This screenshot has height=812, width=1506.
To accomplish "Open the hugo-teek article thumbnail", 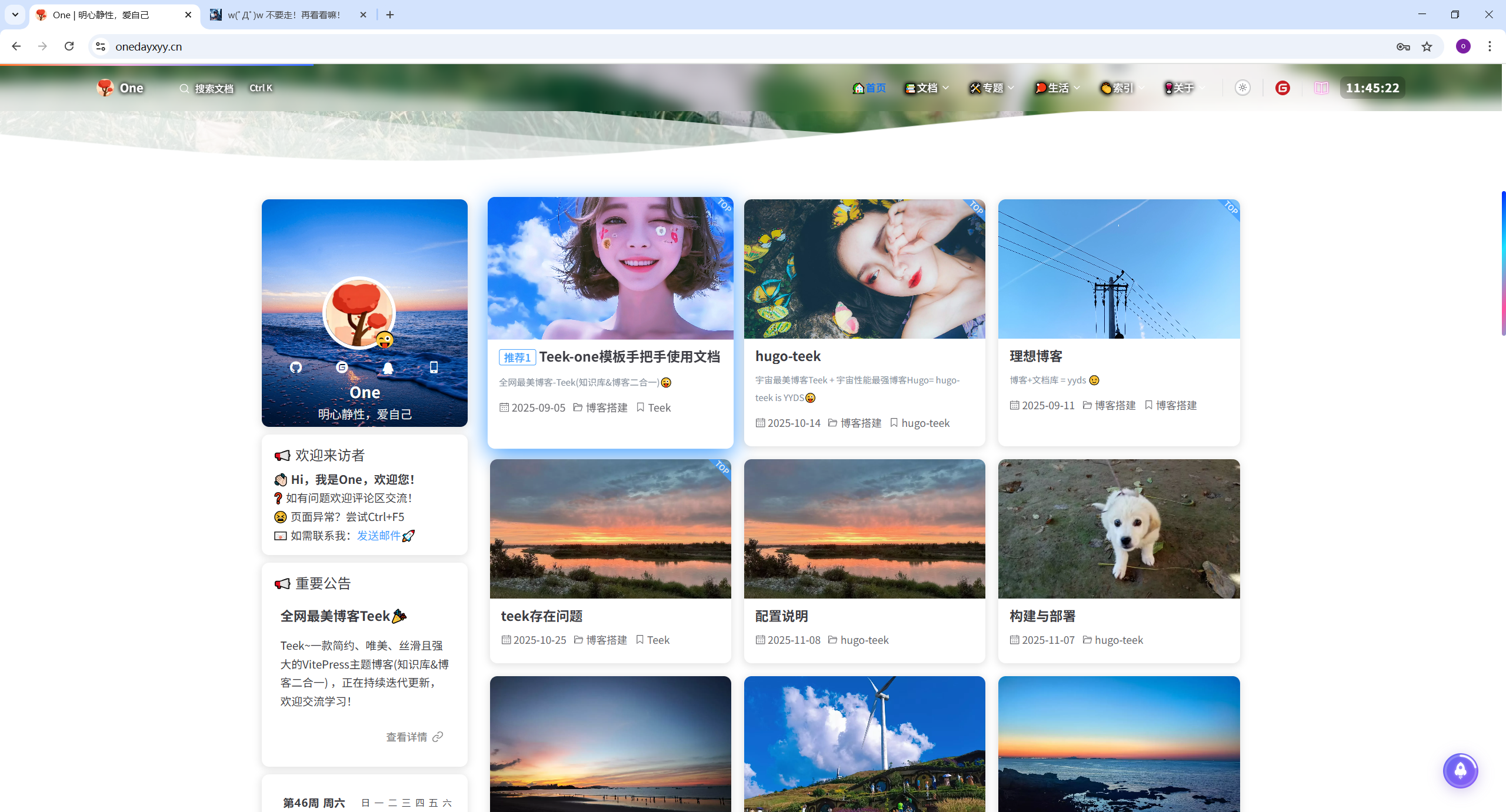I will point(864,269).
